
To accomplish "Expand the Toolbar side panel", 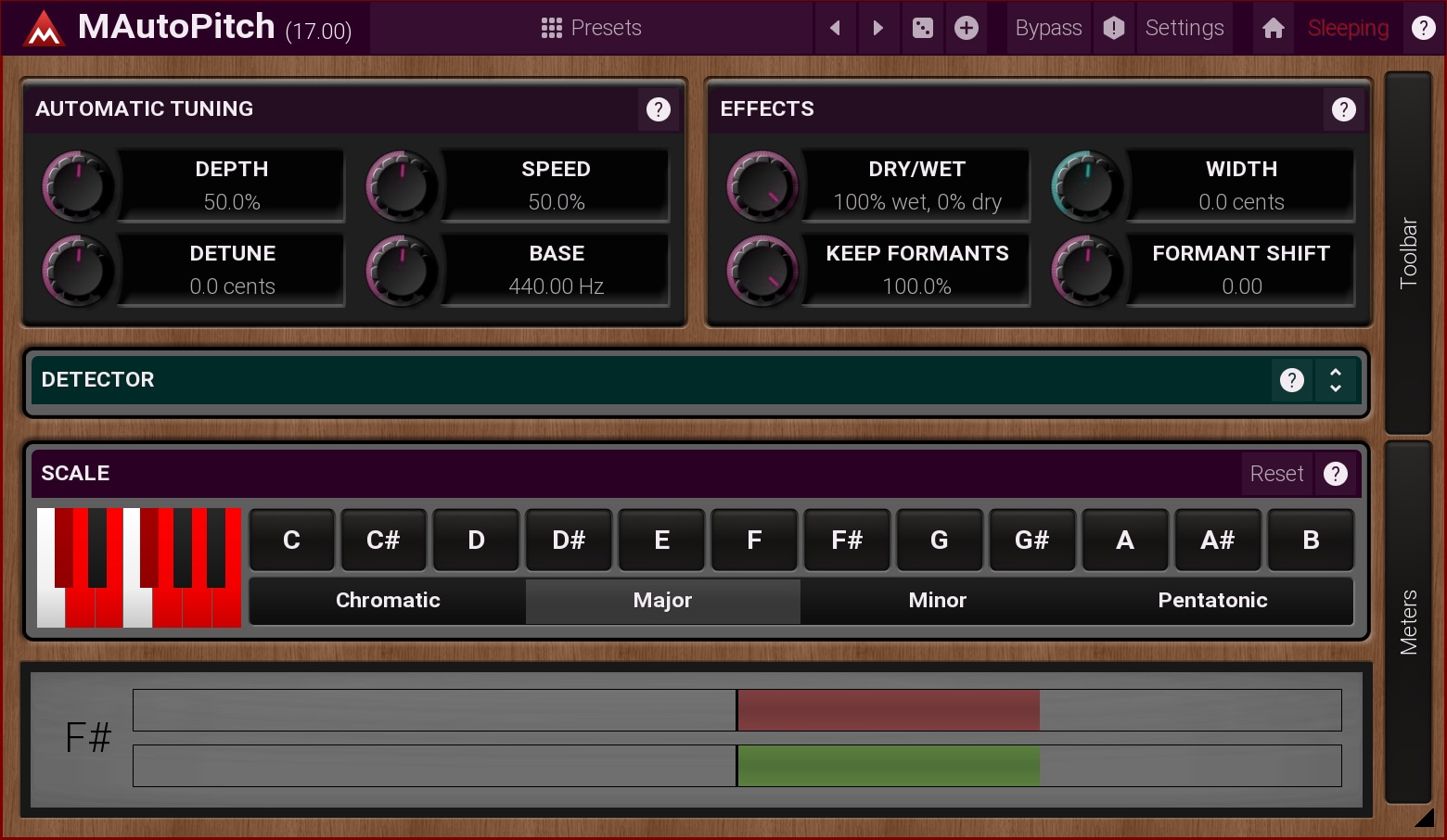I will 1407,252.
